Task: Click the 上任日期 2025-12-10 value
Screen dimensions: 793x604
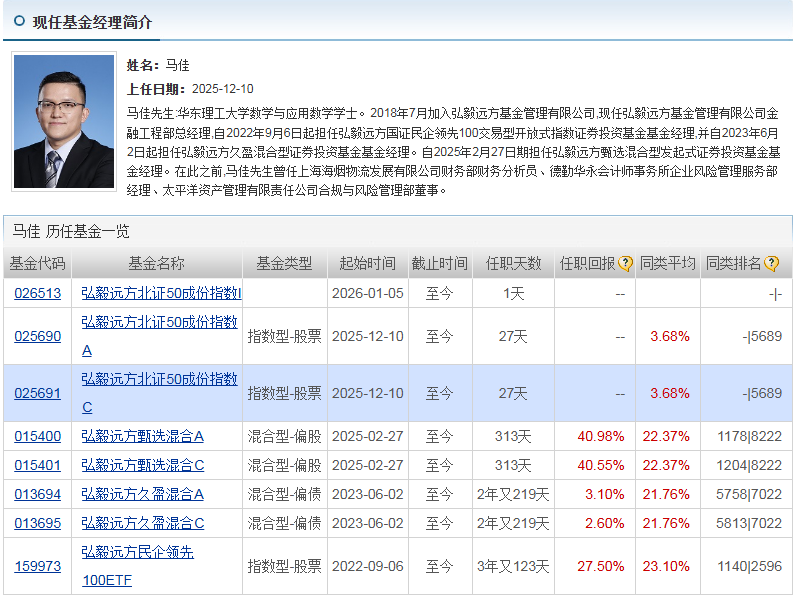Action: pyautogui.click(x=223, y=89)
